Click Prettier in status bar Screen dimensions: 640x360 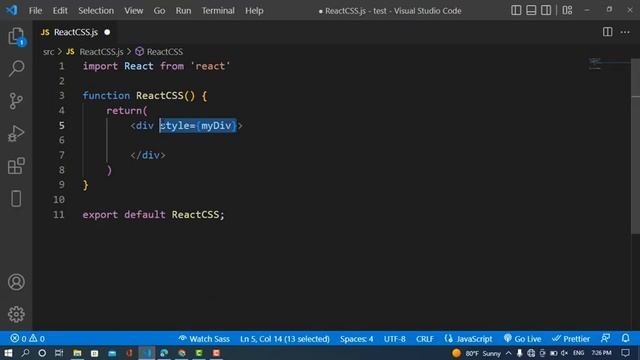click(571, 339)
